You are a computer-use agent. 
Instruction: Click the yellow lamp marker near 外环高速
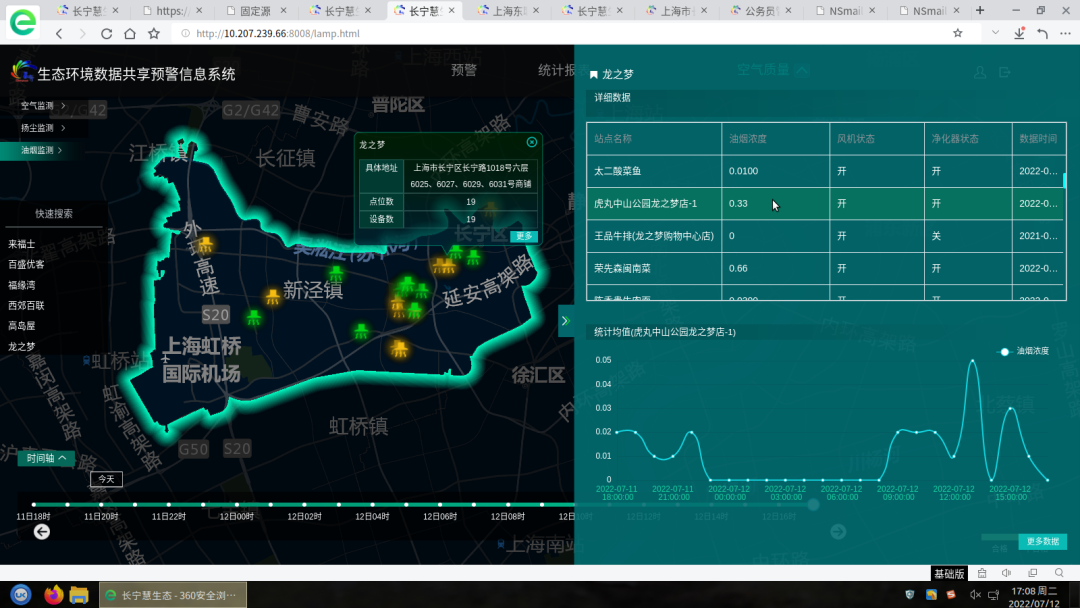point(205,244)
